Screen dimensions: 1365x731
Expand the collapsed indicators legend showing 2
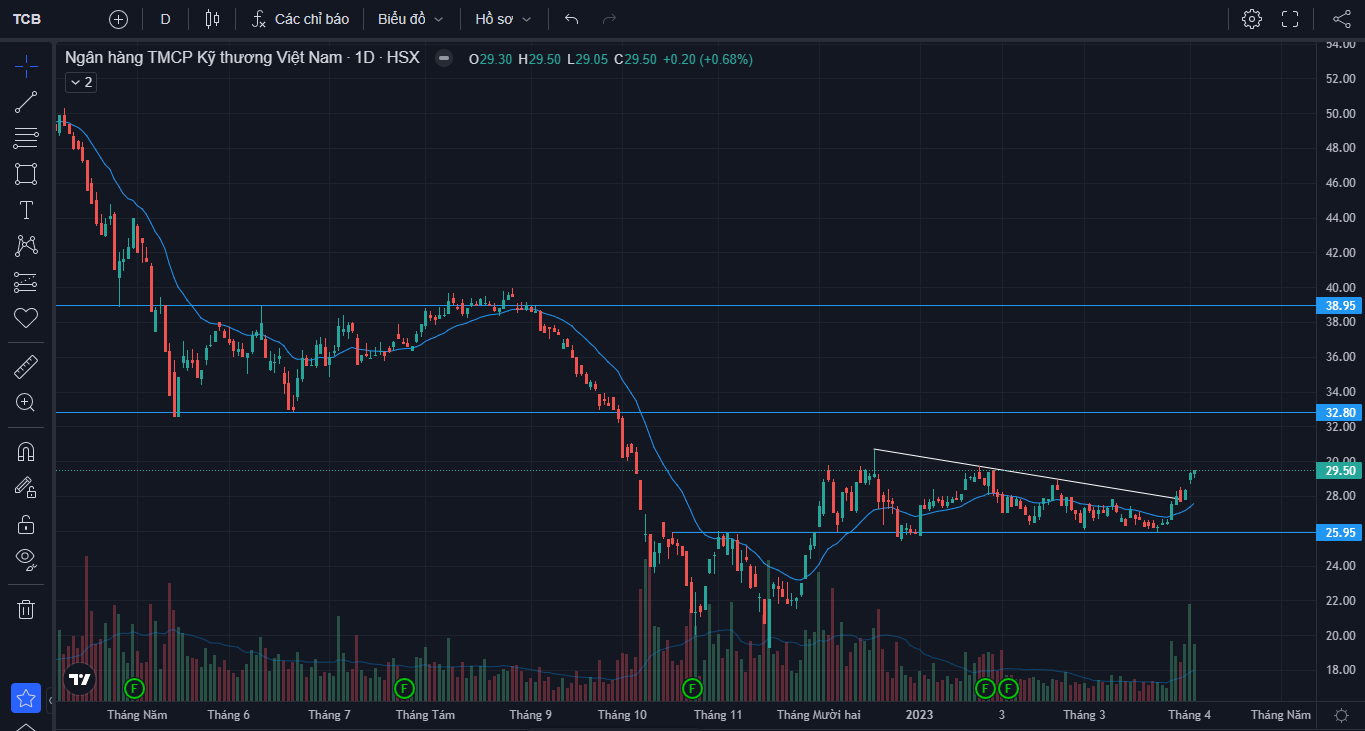click(81, 82)
